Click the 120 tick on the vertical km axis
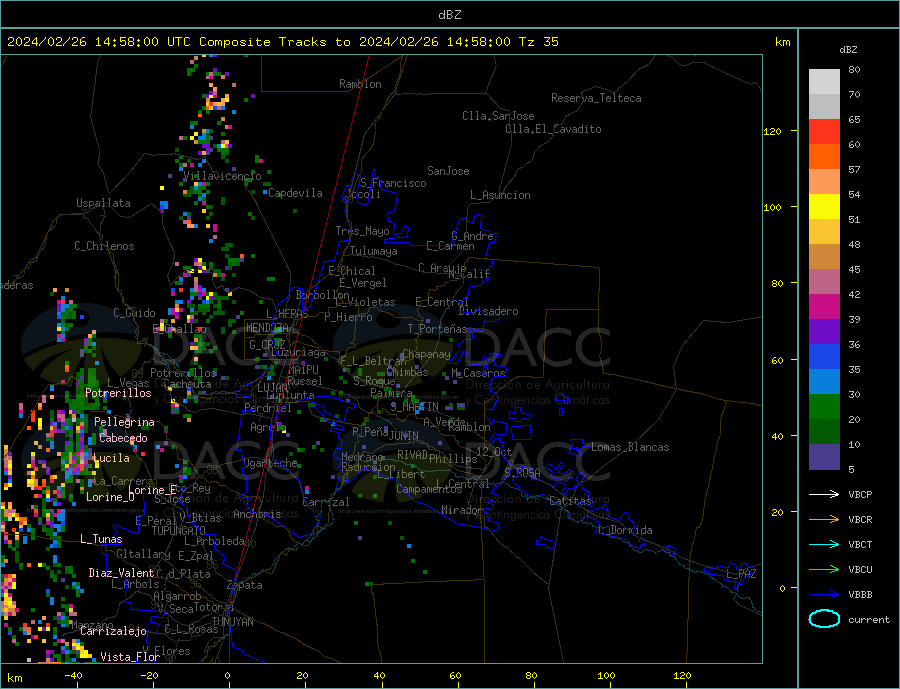Image resolution: width=900 pixels, height=689 pixels. click(773, 131)
